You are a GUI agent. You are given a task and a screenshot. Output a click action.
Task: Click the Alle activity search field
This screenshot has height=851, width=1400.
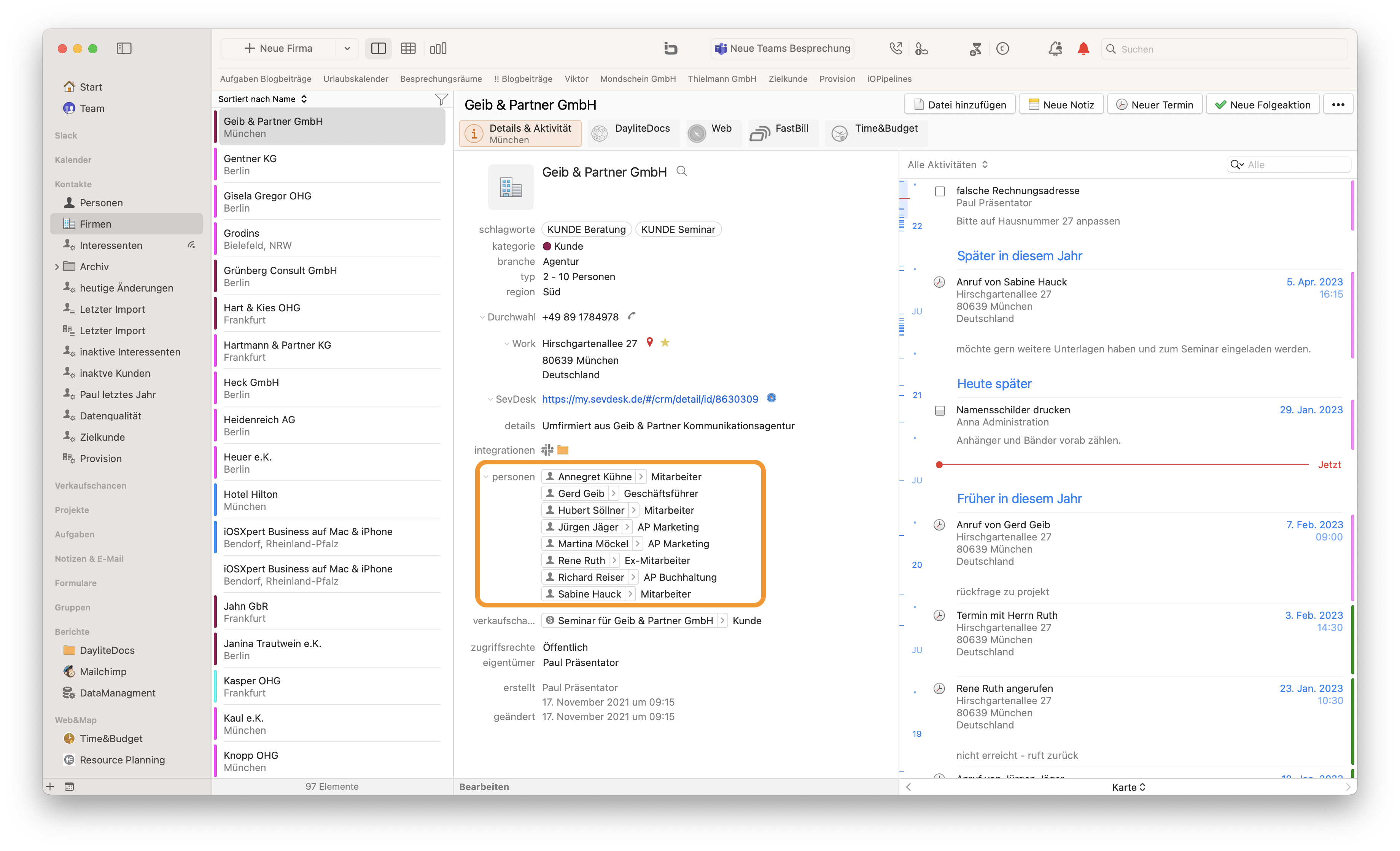(1289, 164)
